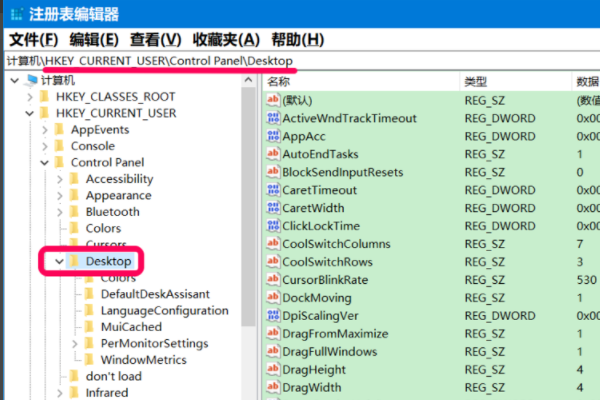Open the 收藏夹(A) menu

click(x=226, y=40)
